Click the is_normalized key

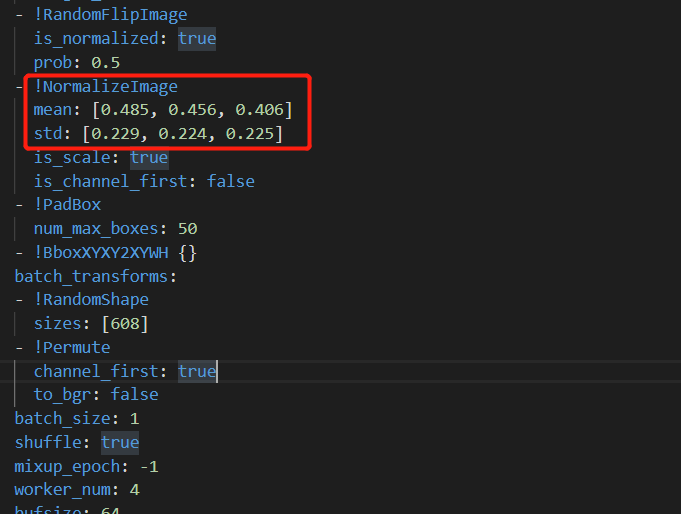[96, 39]
